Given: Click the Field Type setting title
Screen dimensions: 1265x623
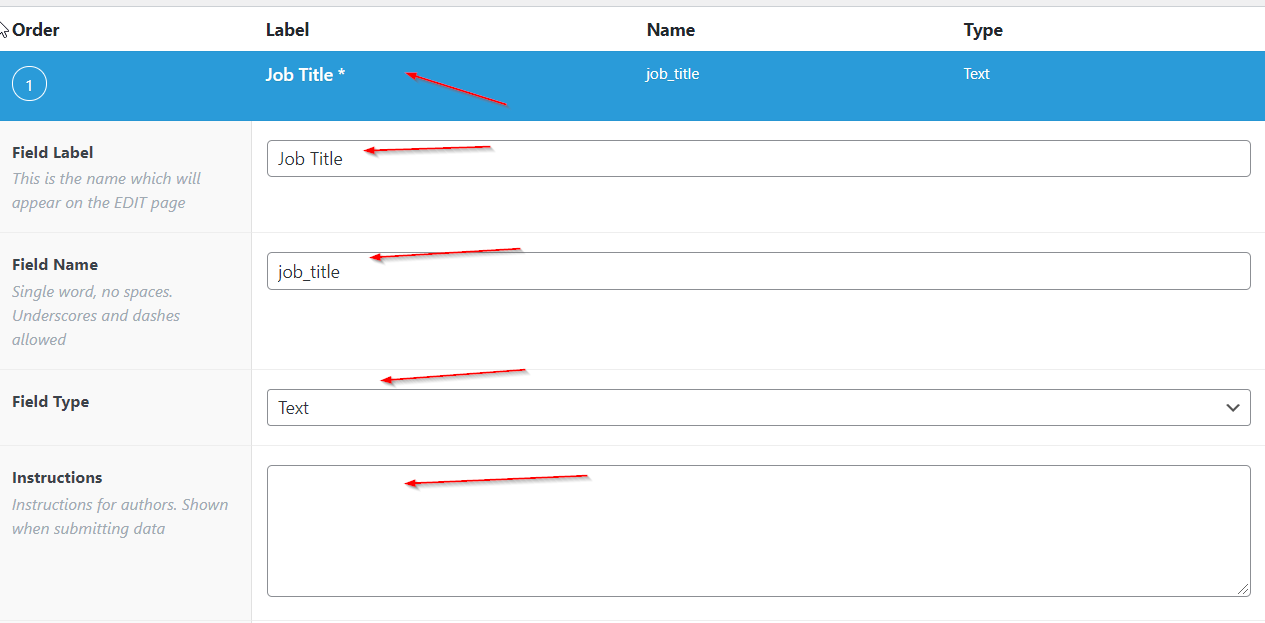Looking at the screenshot, I should pyautogui.click(x=50, y=402).
